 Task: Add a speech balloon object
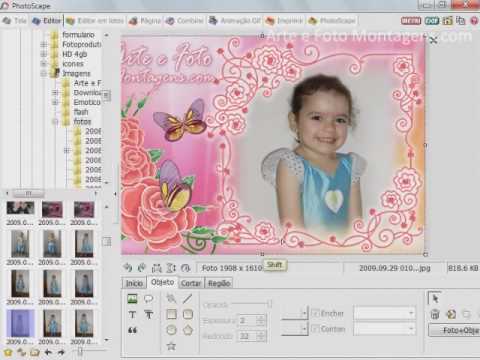149,299
